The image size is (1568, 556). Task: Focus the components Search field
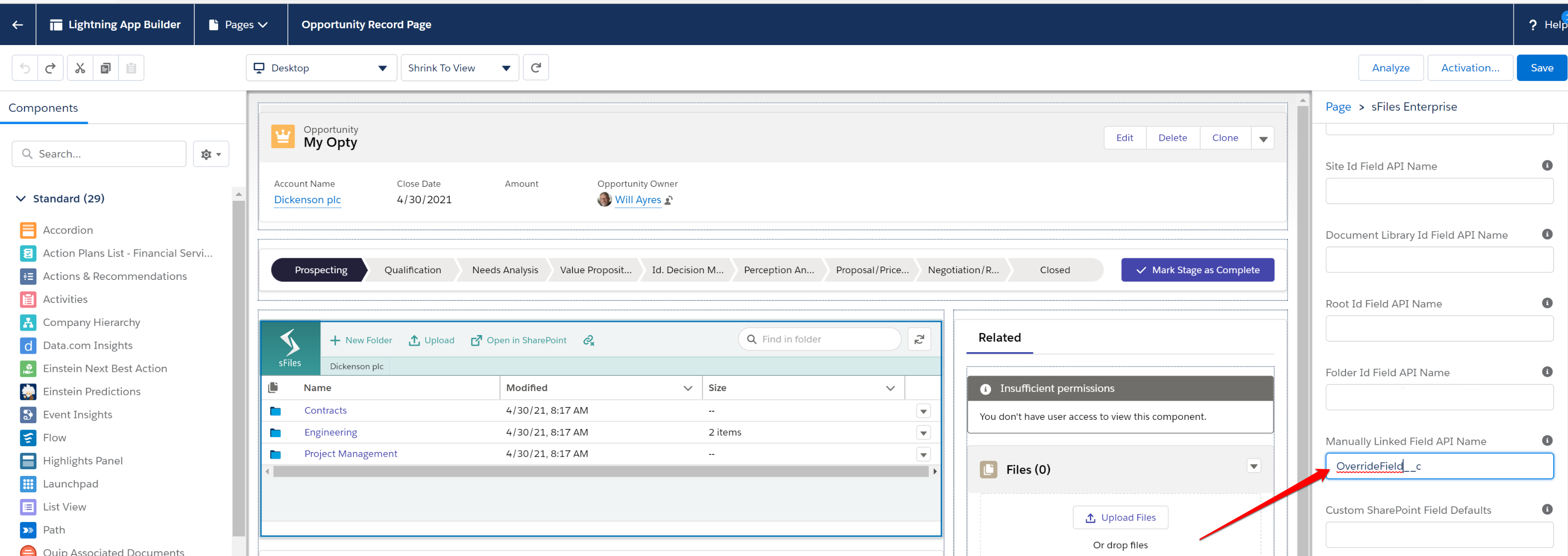[x=99, y=154]
